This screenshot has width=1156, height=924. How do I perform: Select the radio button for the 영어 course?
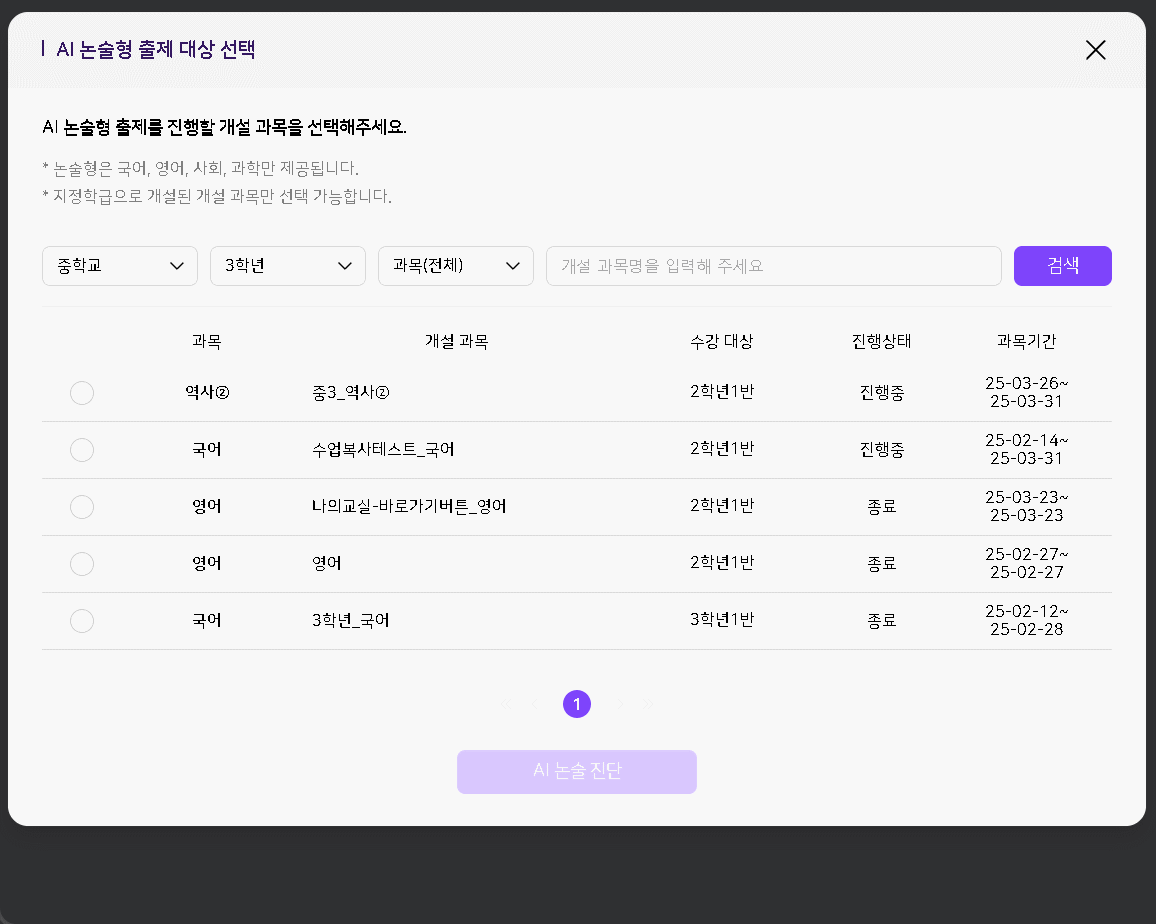pyautogui.click(x=82, y=564)
